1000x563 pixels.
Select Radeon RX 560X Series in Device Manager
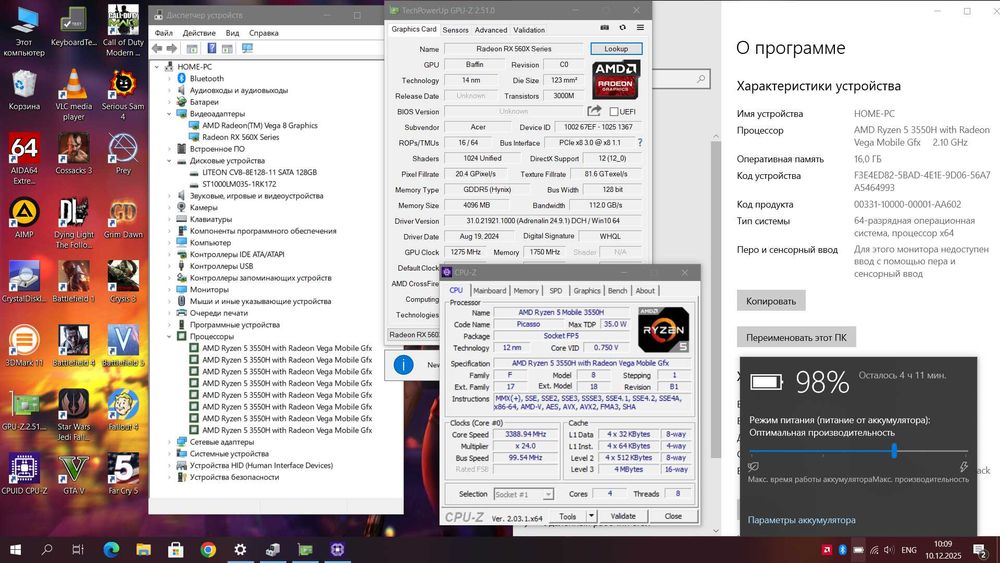tap(240, 137)
